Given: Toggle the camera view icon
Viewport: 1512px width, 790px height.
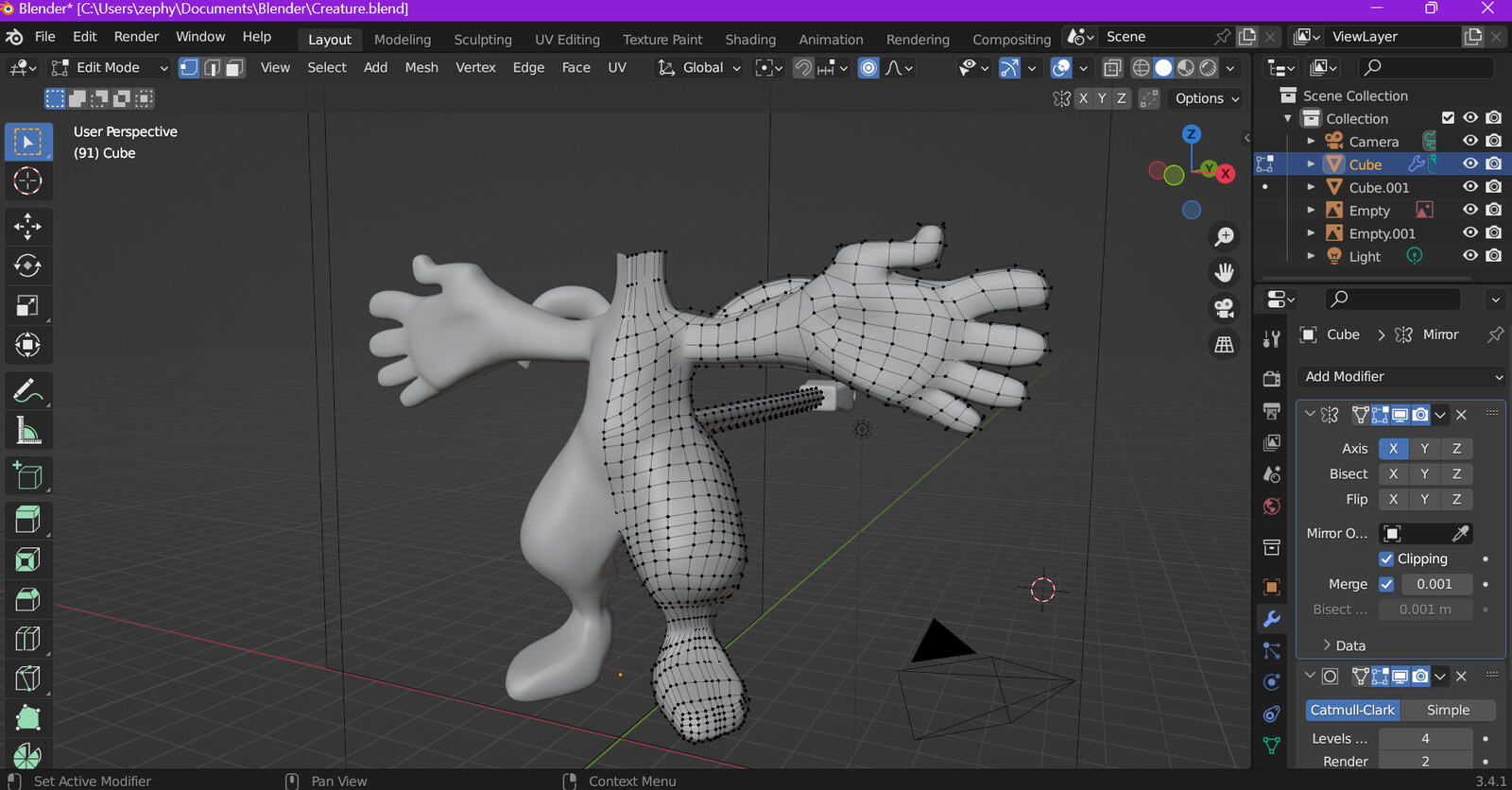Looking at the screenshot, I should [x=1224, y=308].
